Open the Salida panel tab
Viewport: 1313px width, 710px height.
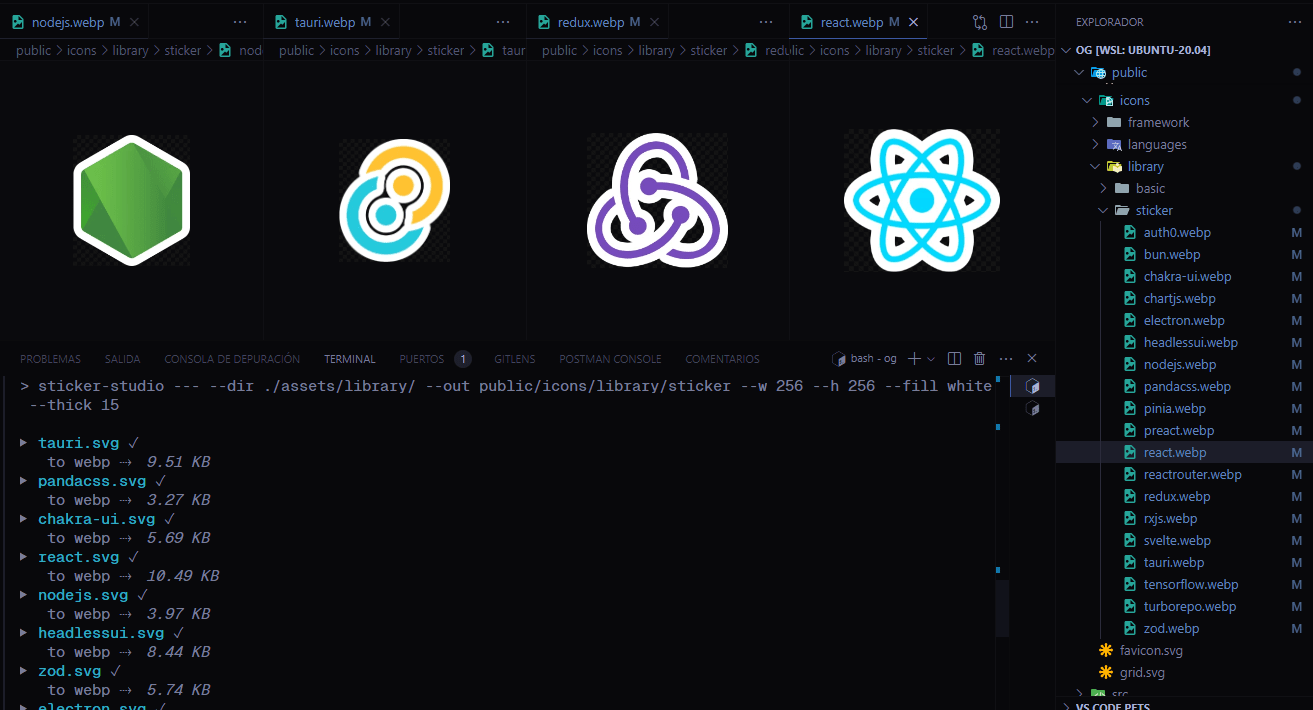coord(122,359)
